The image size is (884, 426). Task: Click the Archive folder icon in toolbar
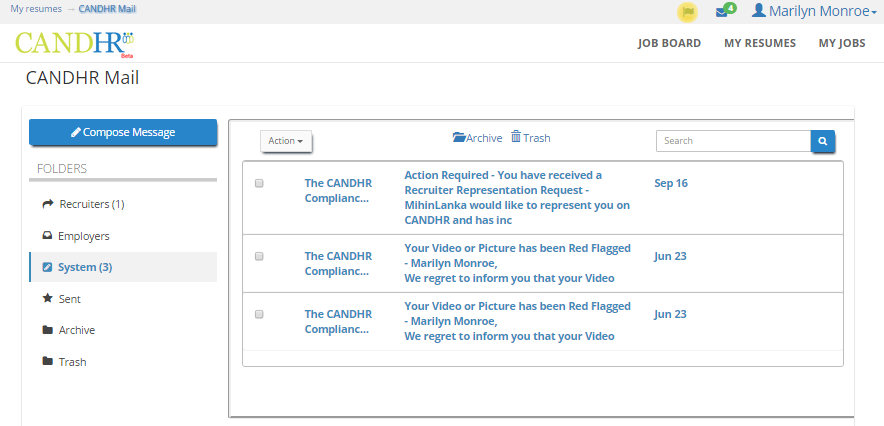pyautogui.click(x=459, y=137)
